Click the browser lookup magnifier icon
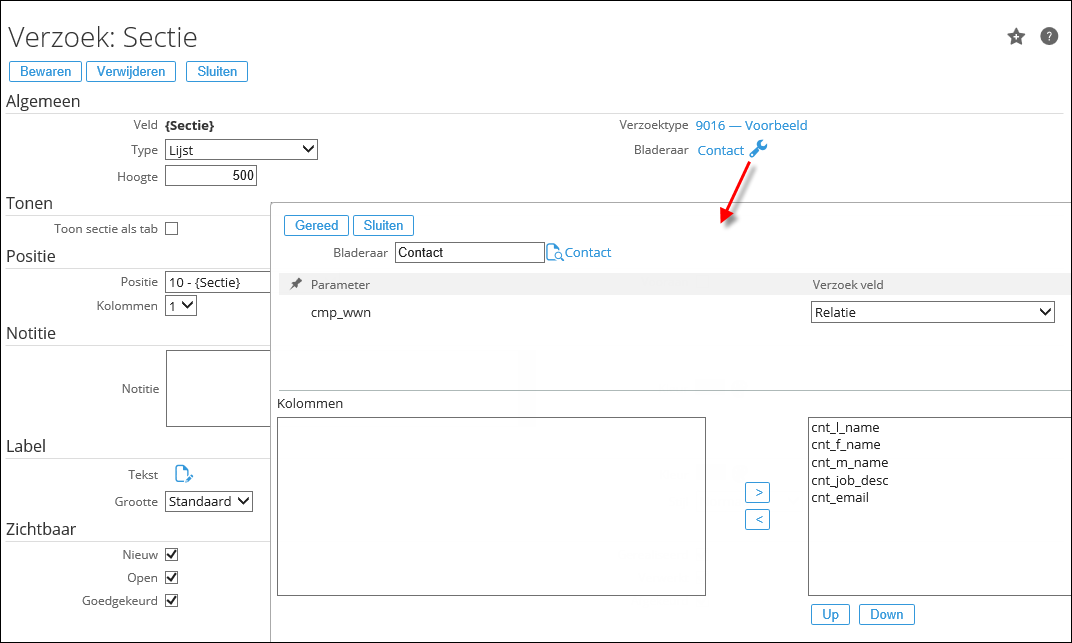Image resolution: width=1072 pixels, height=643 pixels. (554, 253)
